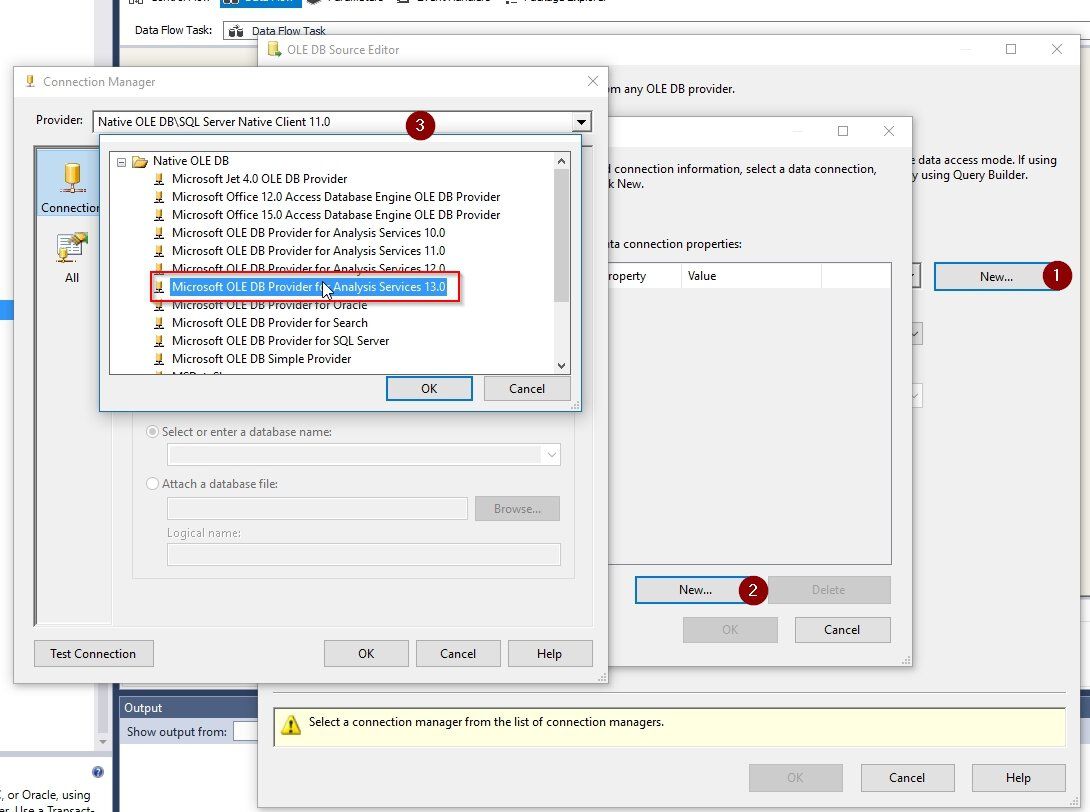Viewport: 1090px width, 812px height.
Task: Open the Provider dropdown arrow
Action: coord(581,122)
